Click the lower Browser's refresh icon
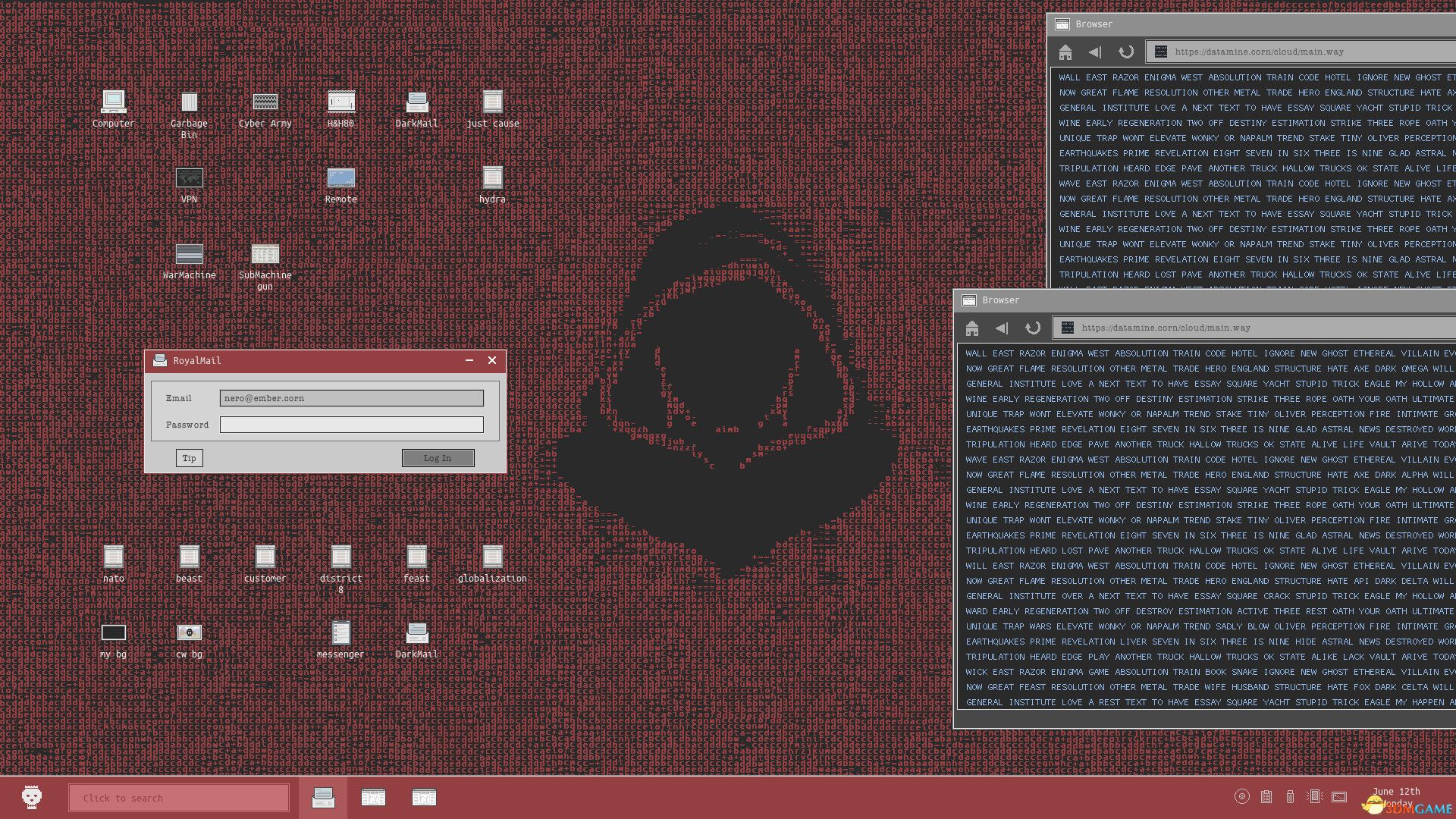This screenshot has width=1456, height=819. pos(1032,328)
